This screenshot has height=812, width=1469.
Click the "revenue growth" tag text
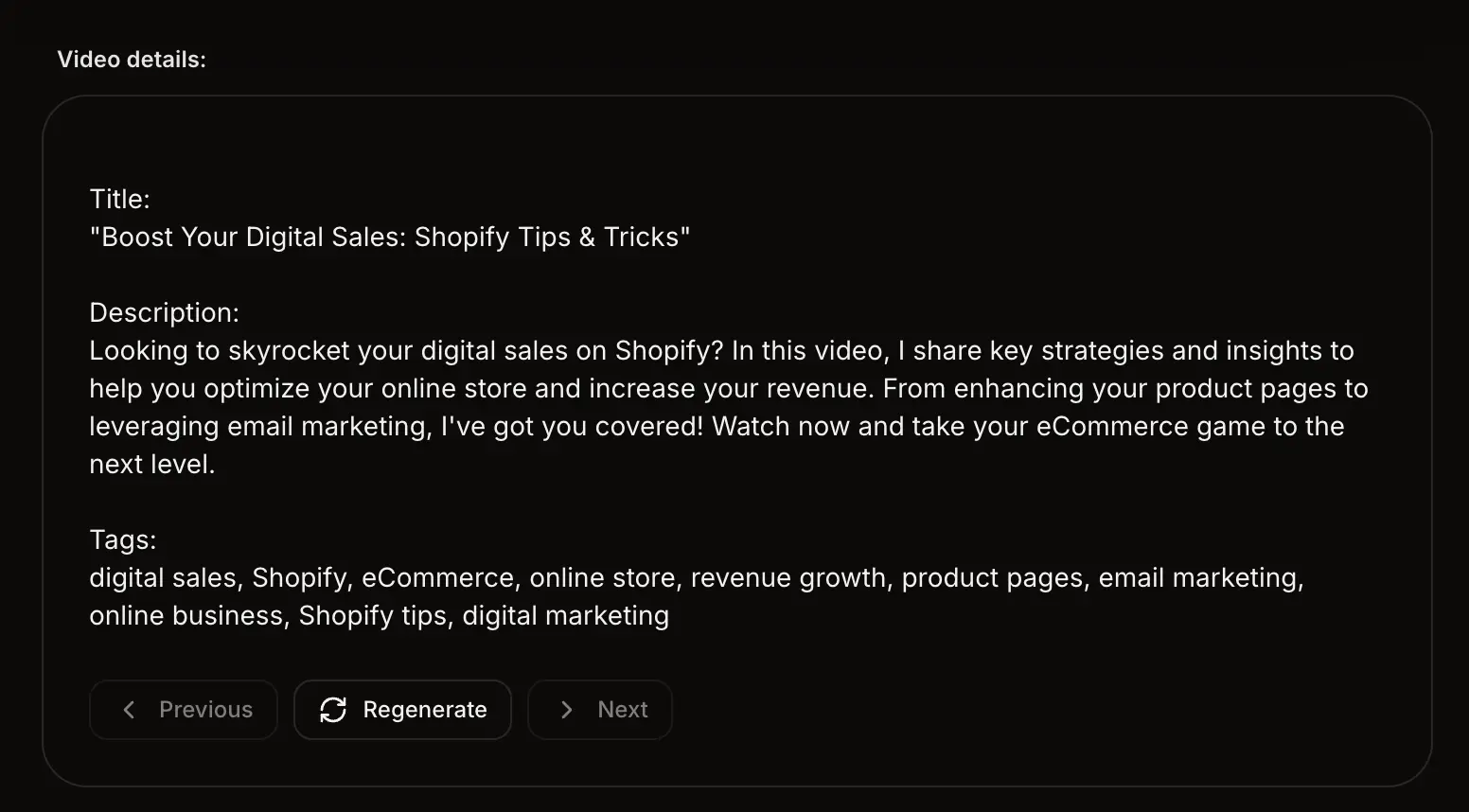[x=788, y=577]
